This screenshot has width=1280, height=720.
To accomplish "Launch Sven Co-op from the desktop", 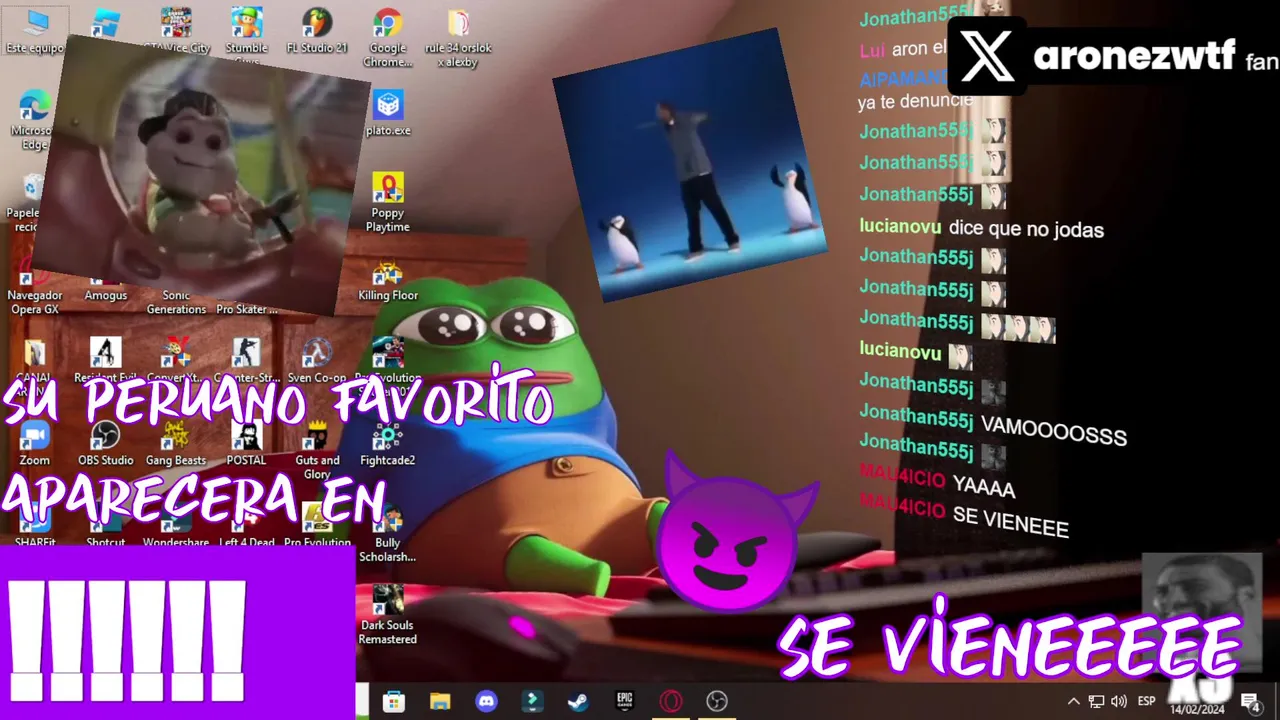I will (317, 360).
